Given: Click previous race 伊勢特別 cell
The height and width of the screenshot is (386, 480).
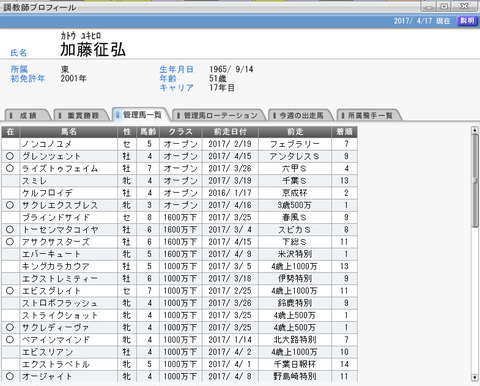Looking at the screenshot, I should 295,278.
